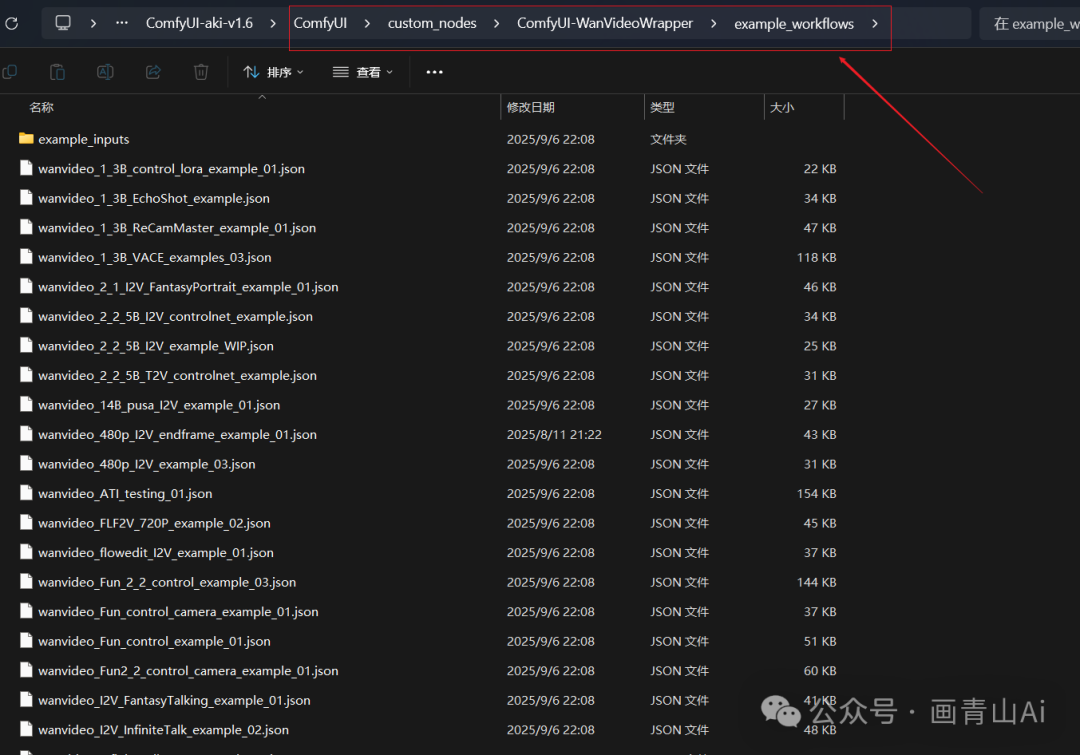The height and width of the screenshot is (755, 1080).
Task: Select wanvideo_Fun_control_camera_example_01.json
Action: click(178, 612)
